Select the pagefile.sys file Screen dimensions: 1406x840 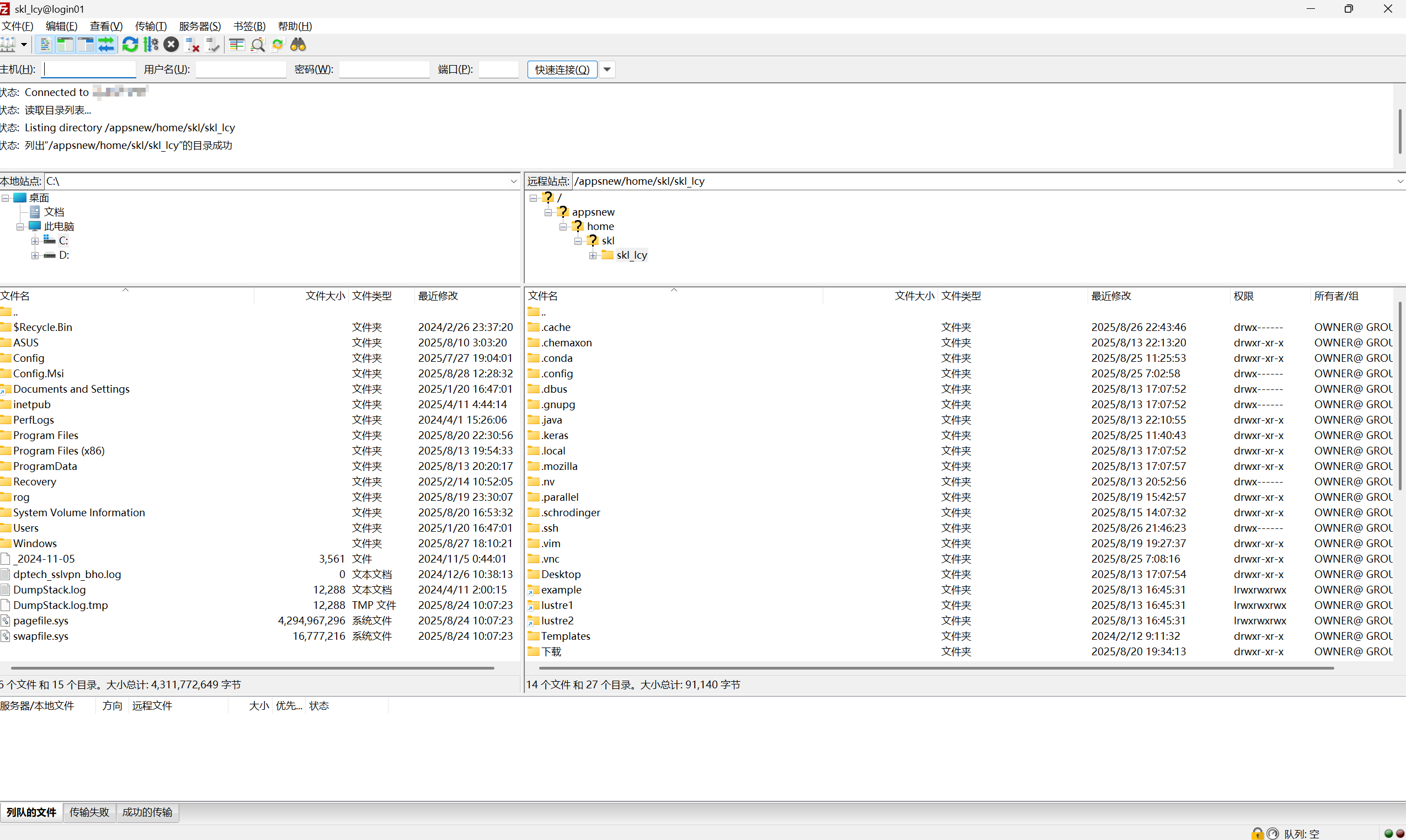tap(41, 620)
